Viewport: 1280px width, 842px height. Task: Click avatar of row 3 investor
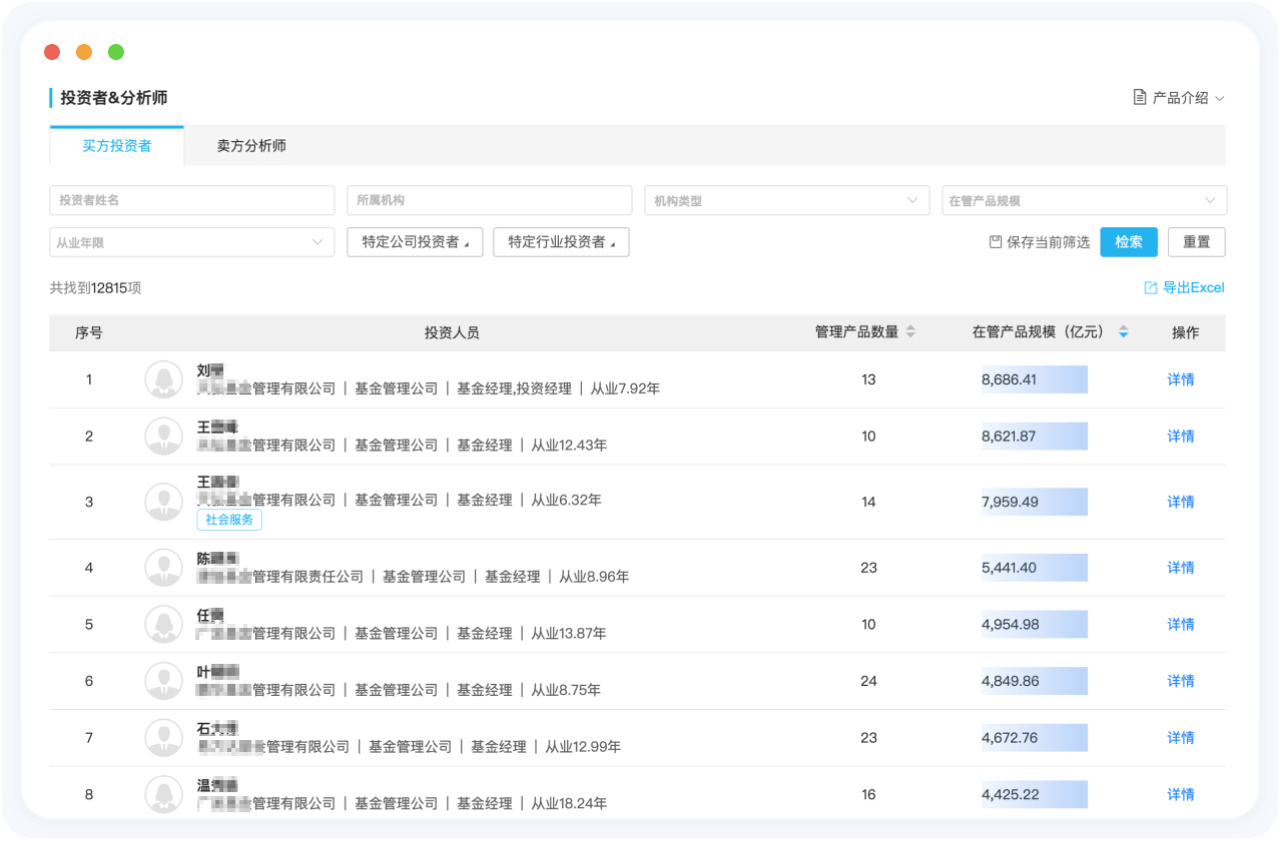tap(163, 502)
